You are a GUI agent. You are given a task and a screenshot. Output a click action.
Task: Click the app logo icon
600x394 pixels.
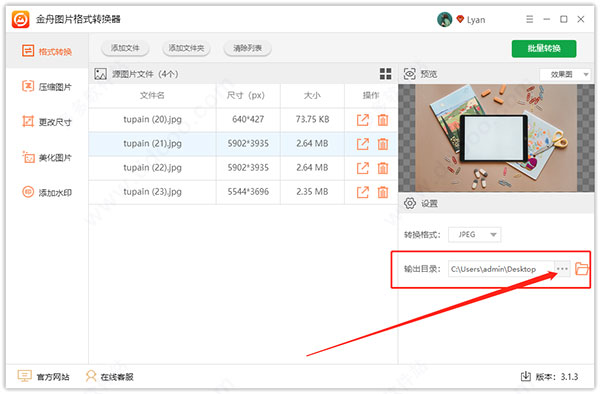click(20, 19)
